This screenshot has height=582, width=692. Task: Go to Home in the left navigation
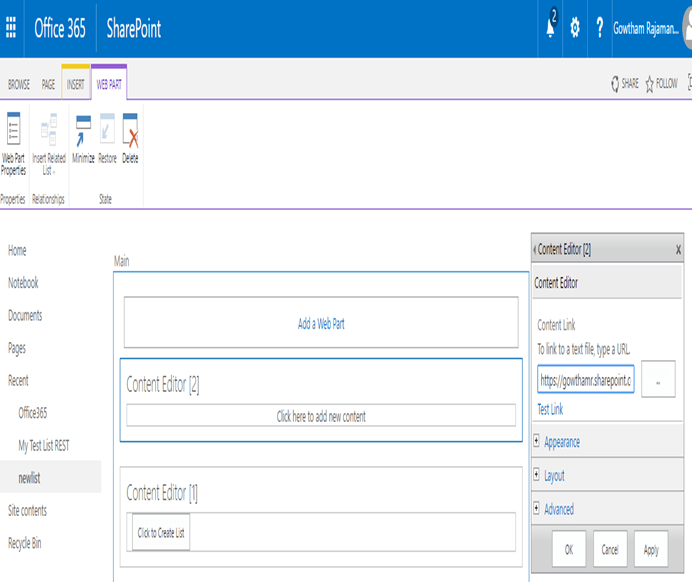point(17,250)
